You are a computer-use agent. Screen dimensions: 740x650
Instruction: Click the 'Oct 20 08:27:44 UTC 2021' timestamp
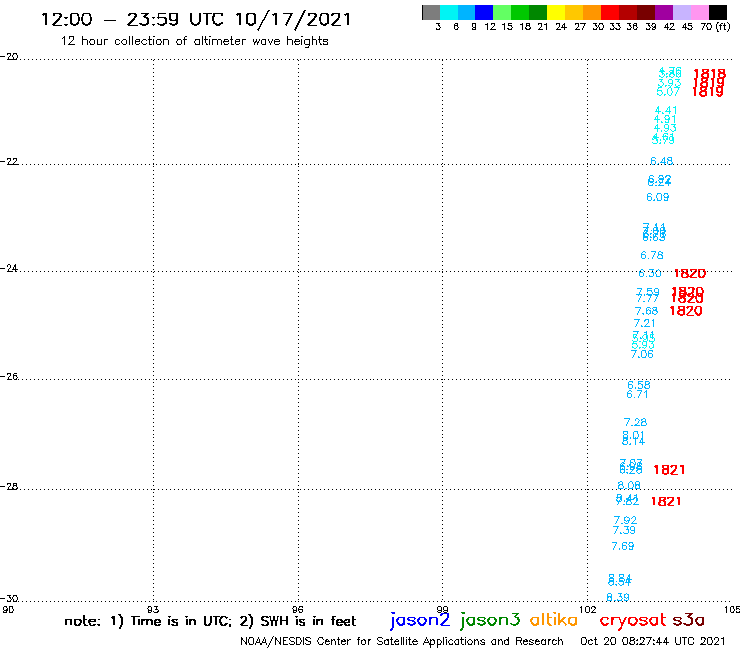[652, 641]
